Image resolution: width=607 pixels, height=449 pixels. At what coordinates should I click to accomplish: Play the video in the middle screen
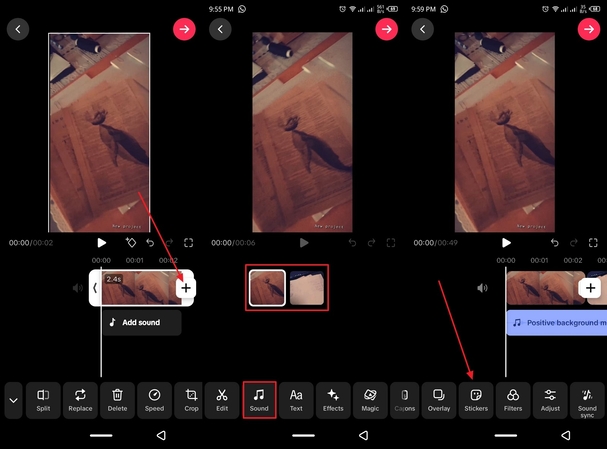pos(304,243)
